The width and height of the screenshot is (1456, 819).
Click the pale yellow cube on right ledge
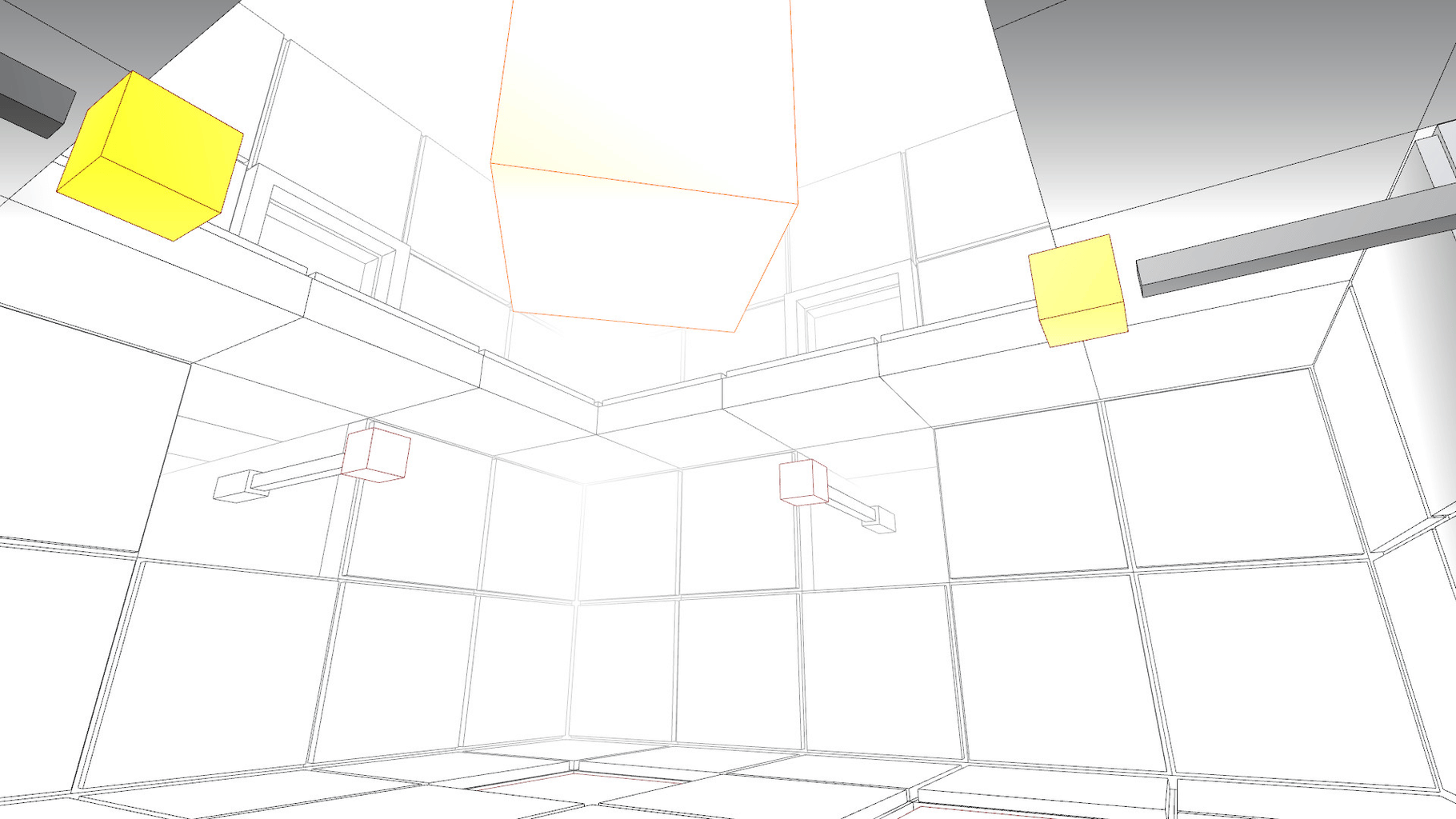[x=1078, y=290]
